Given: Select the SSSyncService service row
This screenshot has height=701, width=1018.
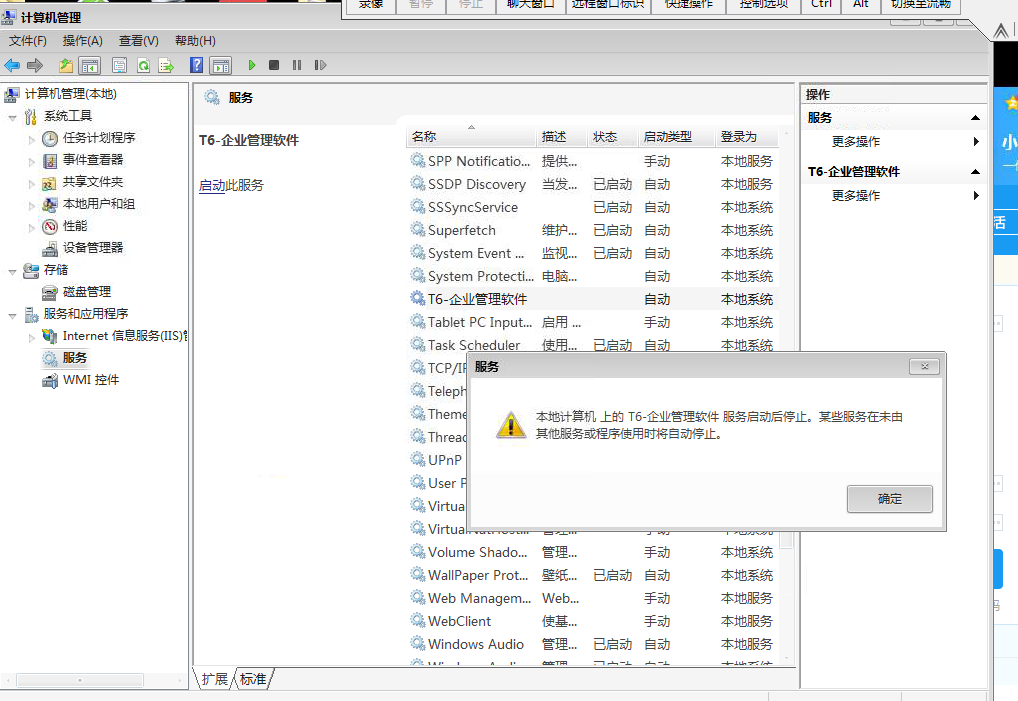Looking at the screenshot, I should coord(593,207).
